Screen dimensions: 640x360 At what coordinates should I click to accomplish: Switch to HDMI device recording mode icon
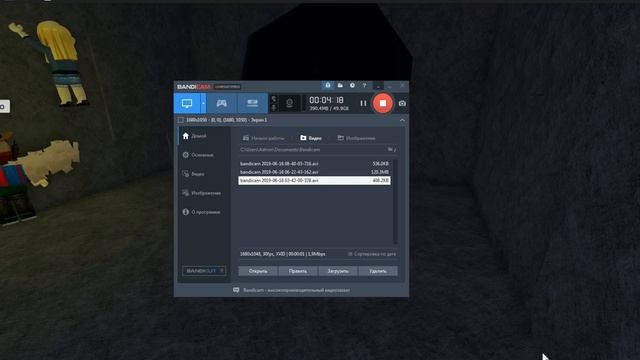[x=252, y=103]
